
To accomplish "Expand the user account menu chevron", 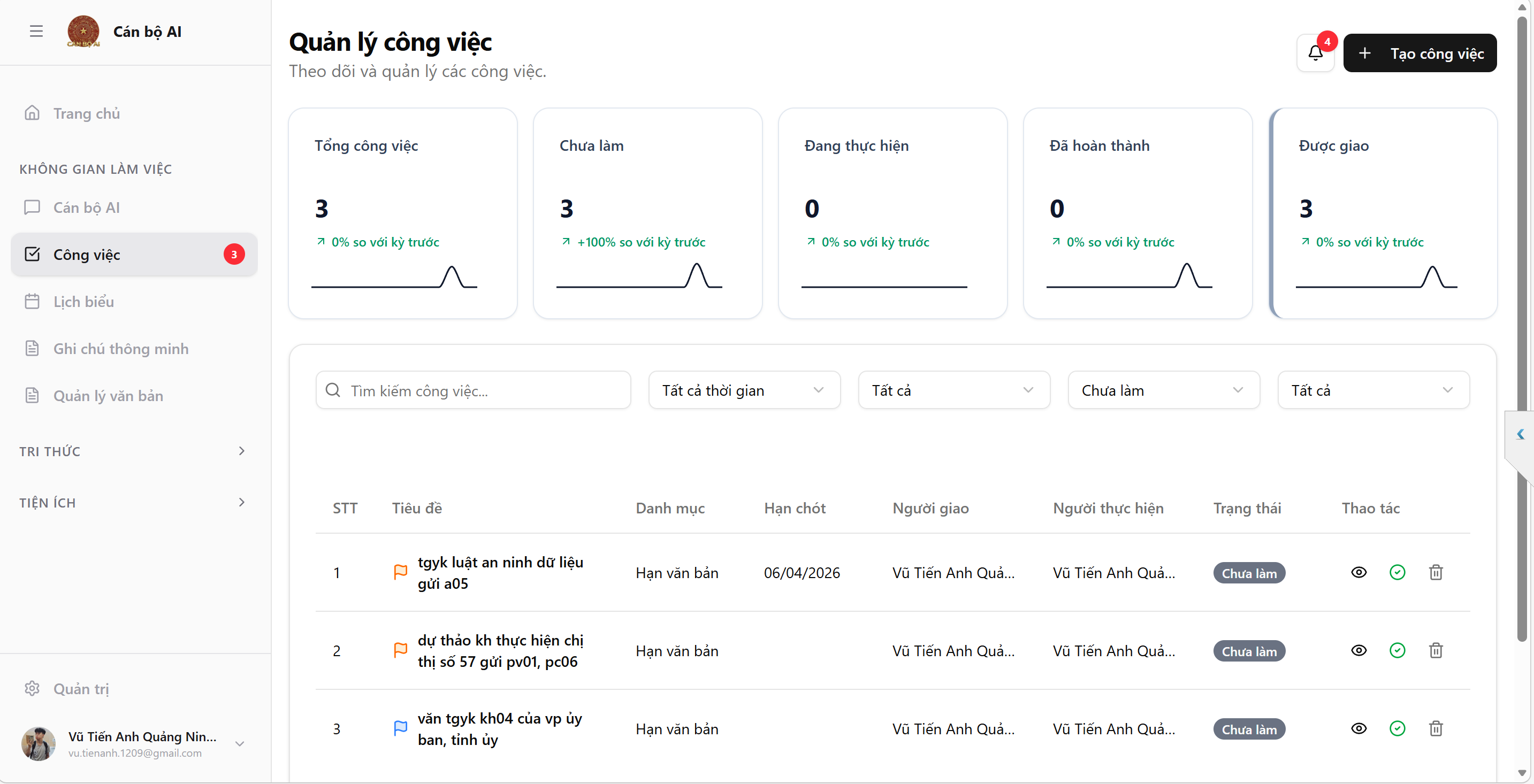I will click(239, 743).
